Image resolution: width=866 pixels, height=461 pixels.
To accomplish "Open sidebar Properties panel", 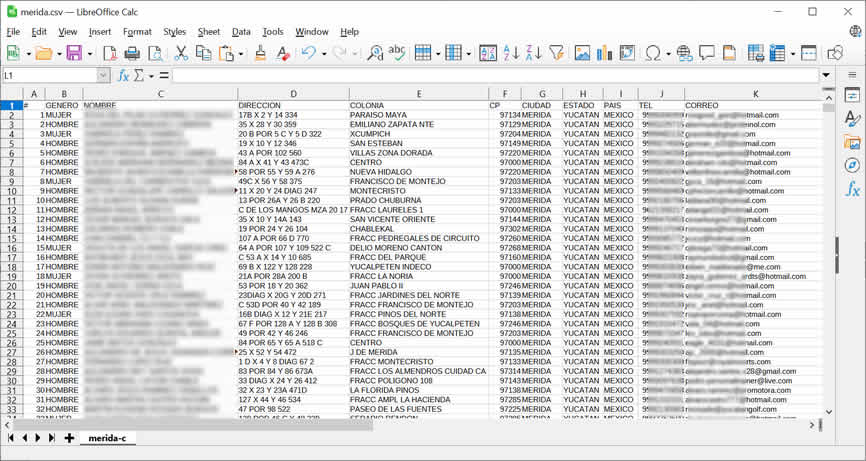I will [x=852, y=95].
